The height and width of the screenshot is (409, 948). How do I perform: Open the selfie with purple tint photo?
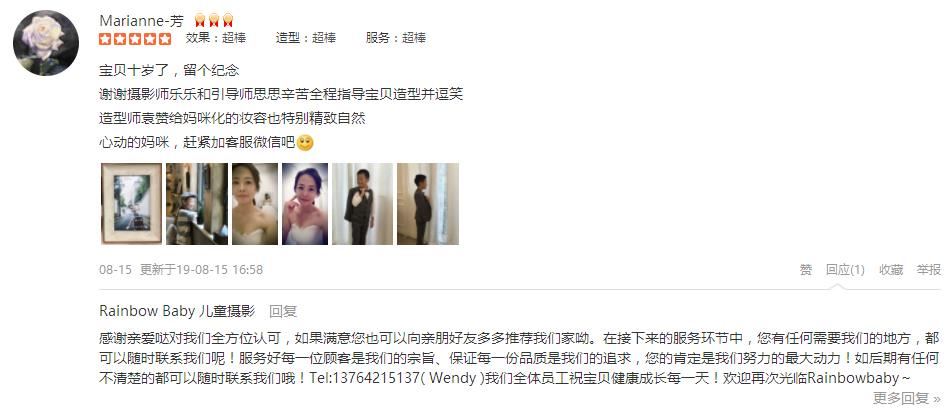[305, 204]
